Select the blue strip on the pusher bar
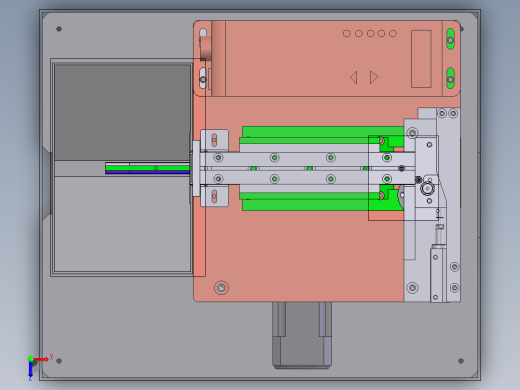Screen dimensions: 520x390 [x=148, y=172]
